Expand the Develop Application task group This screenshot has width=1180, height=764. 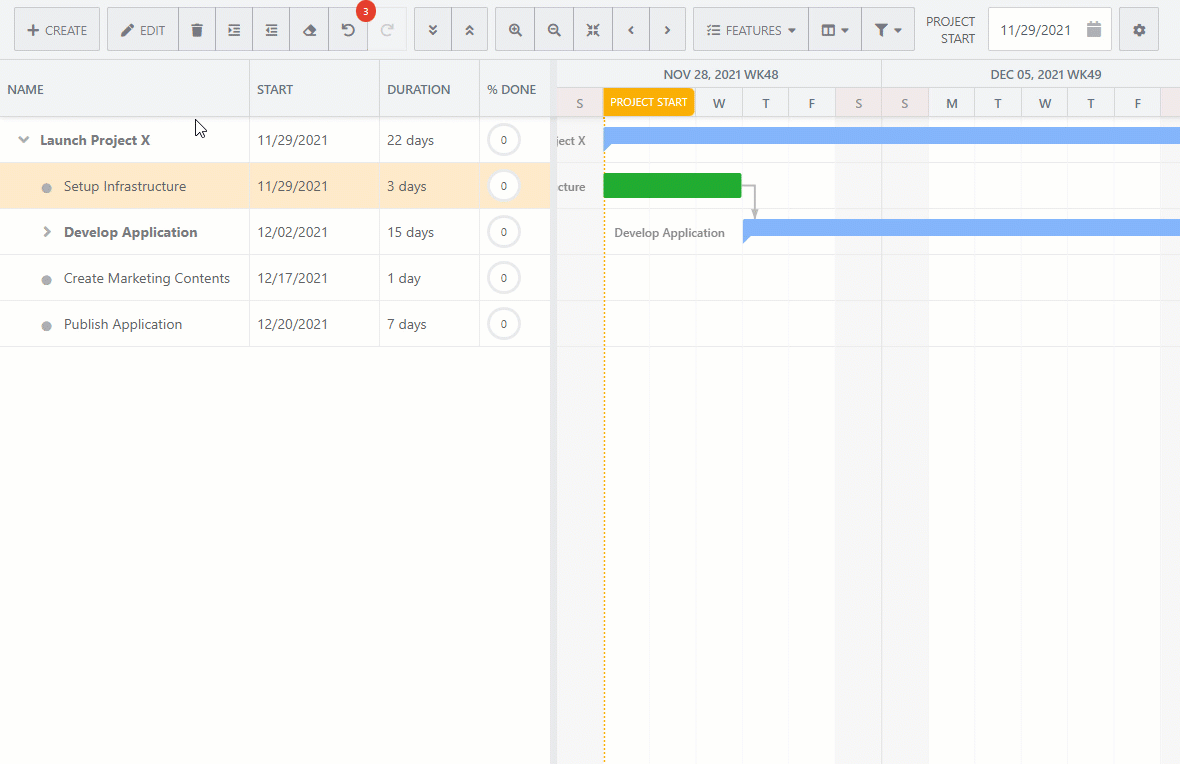(47, 232)
